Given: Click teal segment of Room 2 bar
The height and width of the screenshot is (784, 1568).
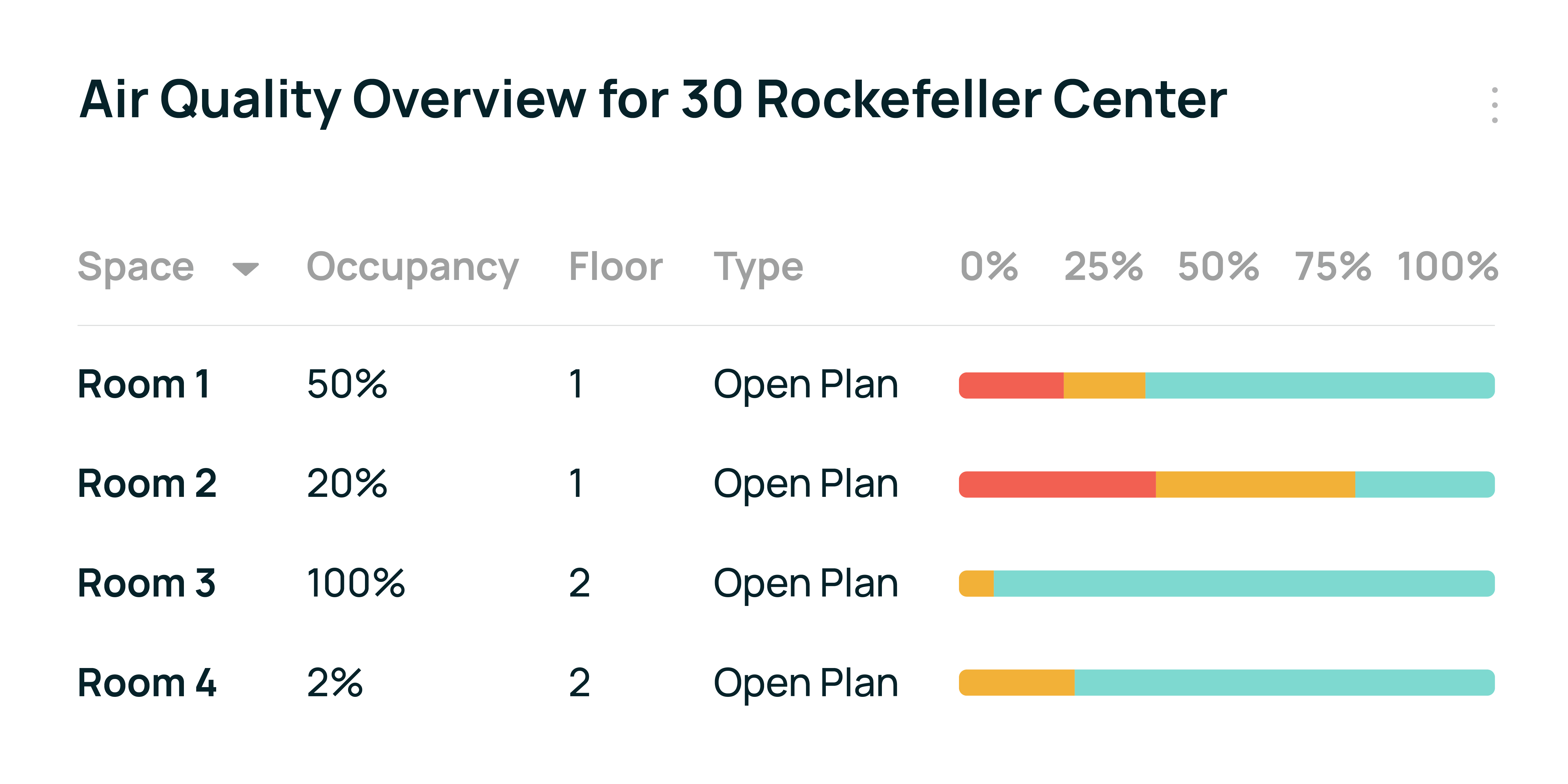Looking at the screenshot, I should pyautogui.click(x=1424, y=485).
